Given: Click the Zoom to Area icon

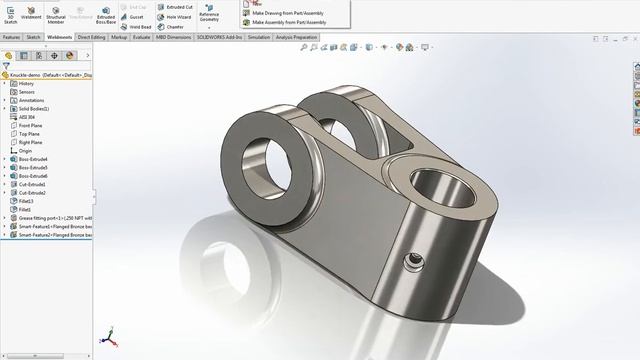Looking at the screenshot, I should [313, 47].
